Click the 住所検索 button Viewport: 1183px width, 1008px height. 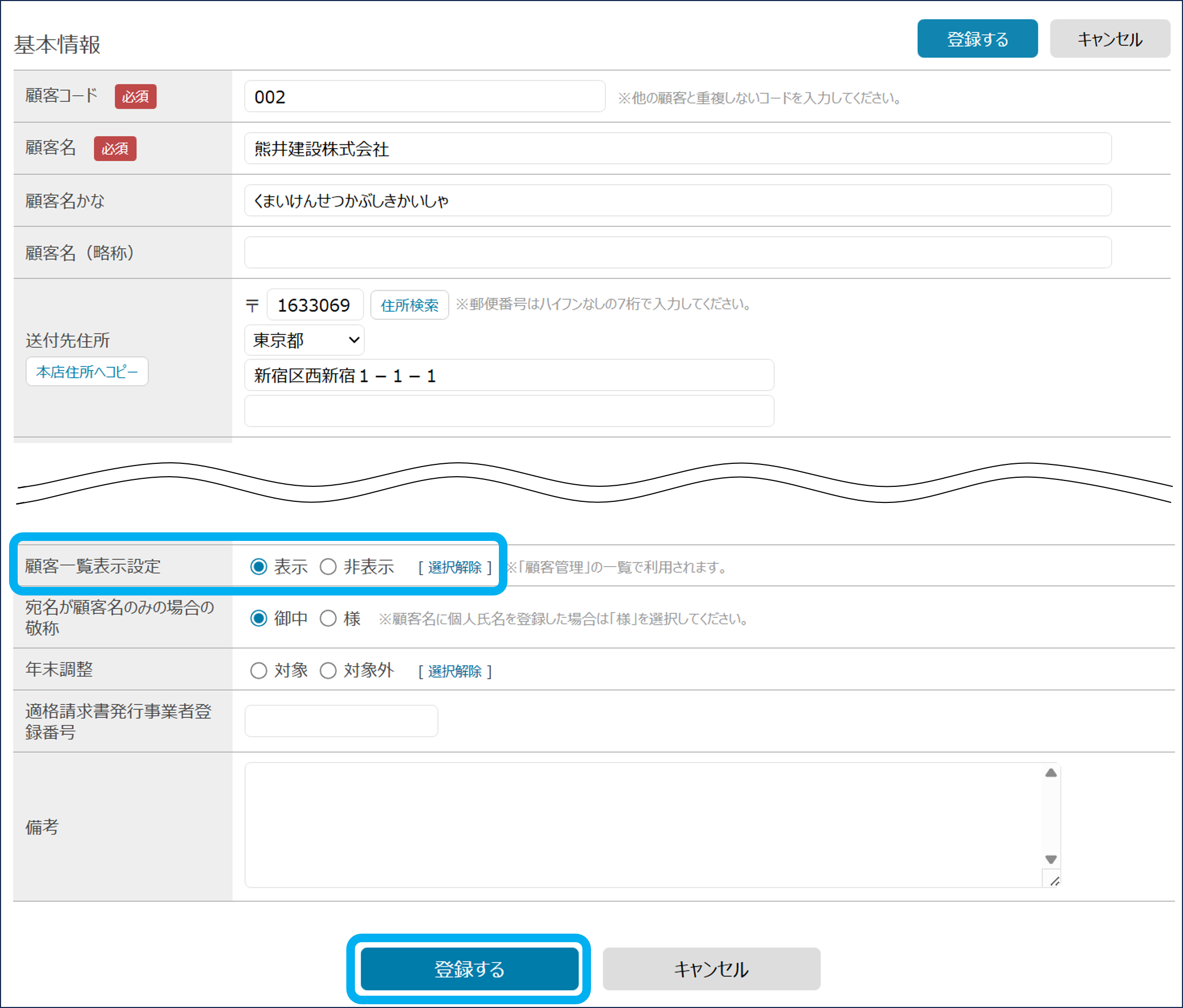tap(409, 306)
